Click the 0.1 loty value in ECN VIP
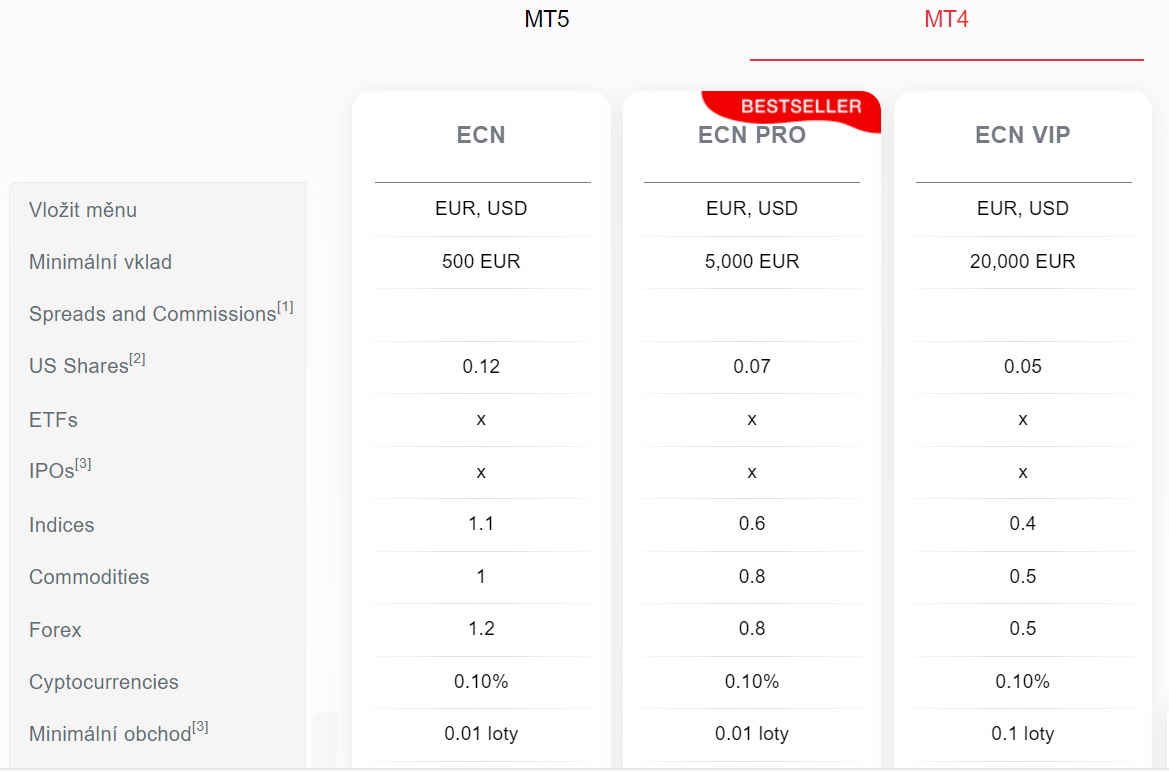 pyautogui.click(x=1022, y=734)
